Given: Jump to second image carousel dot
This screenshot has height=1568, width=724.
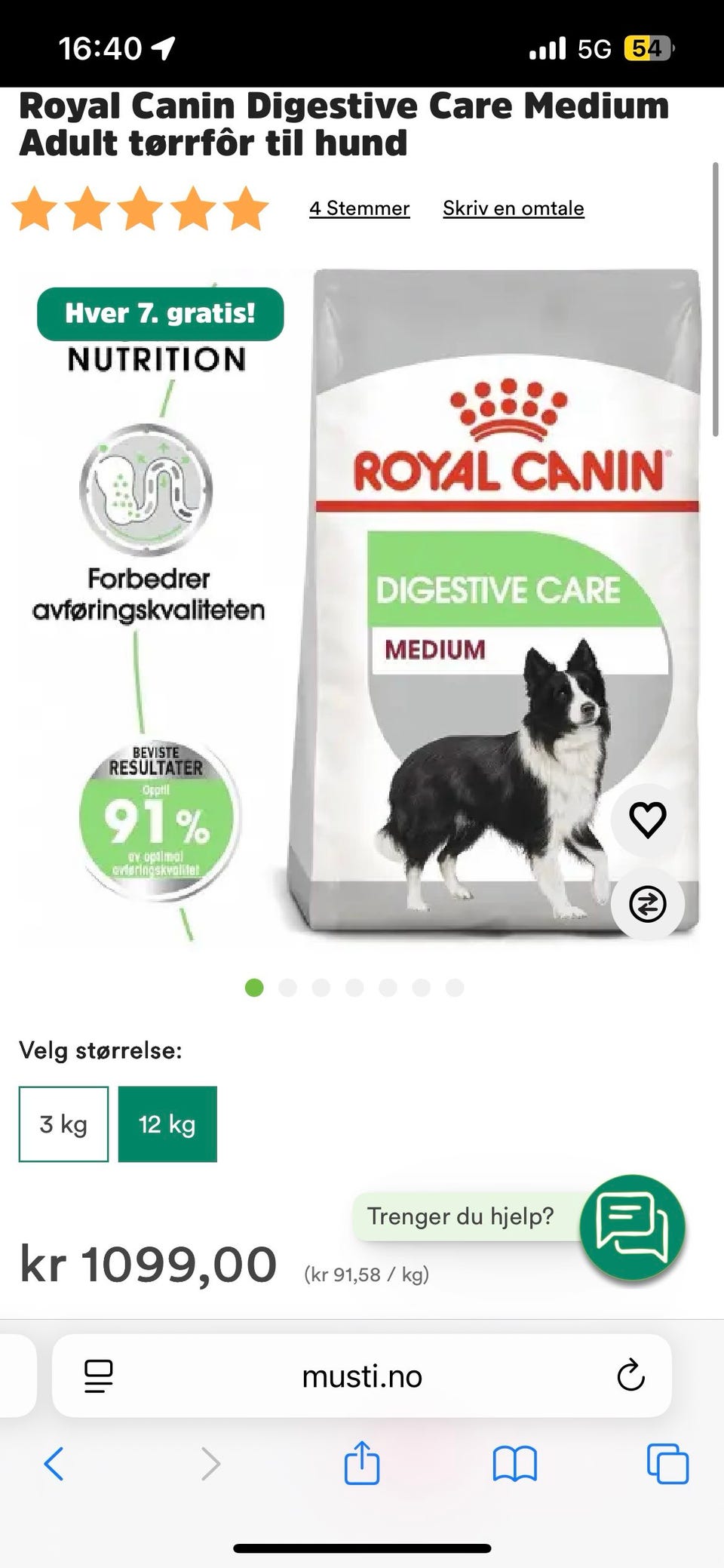Looking at the screenshot, I should (x=287, y=988).
